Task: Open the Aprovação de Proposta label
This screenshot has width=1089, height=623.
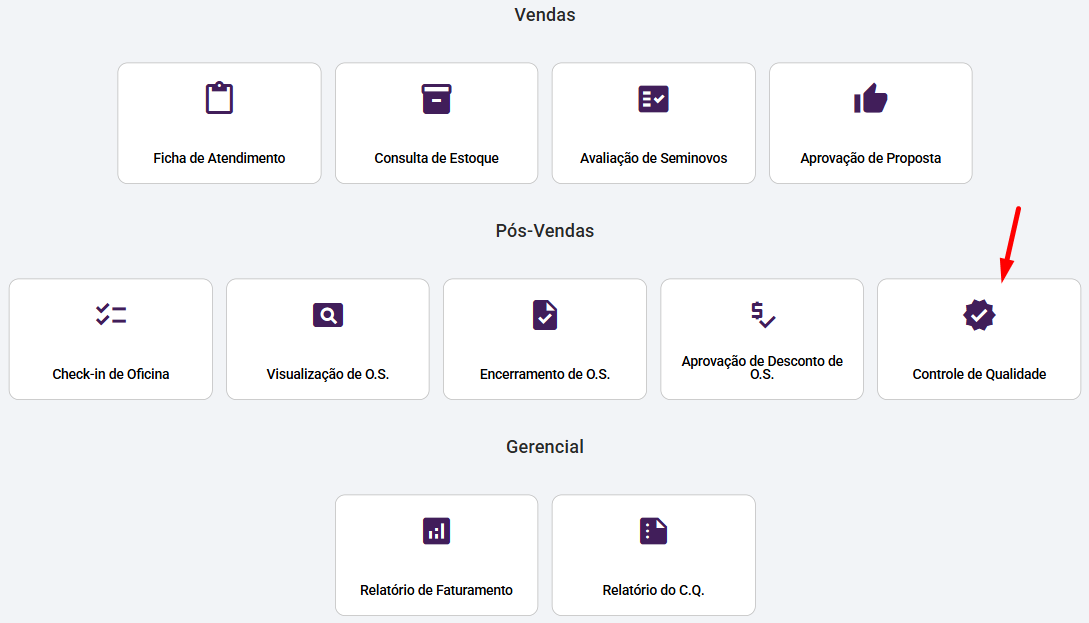Action: tap(870, 158)
